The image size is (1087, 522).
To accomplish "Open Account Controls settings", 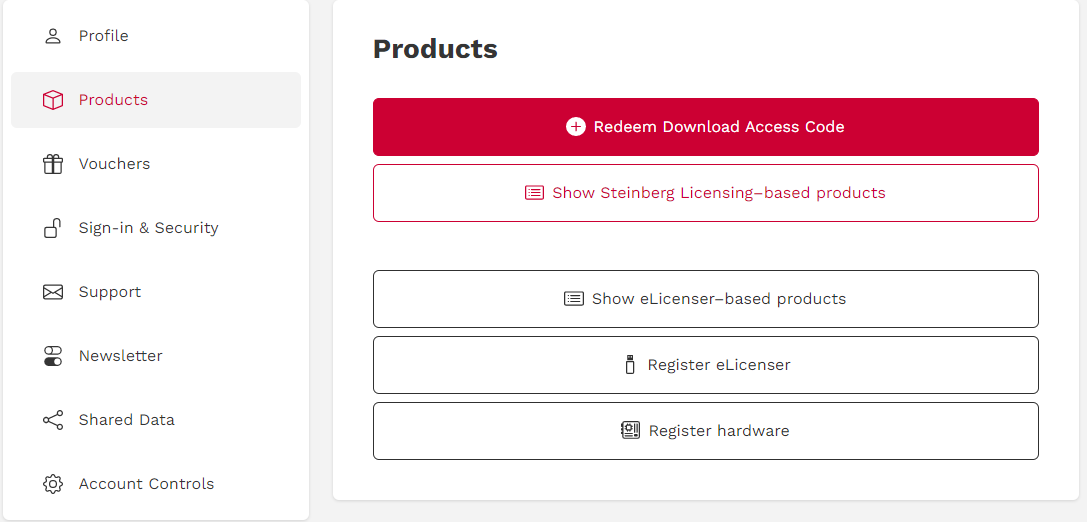I will point(146,484).
